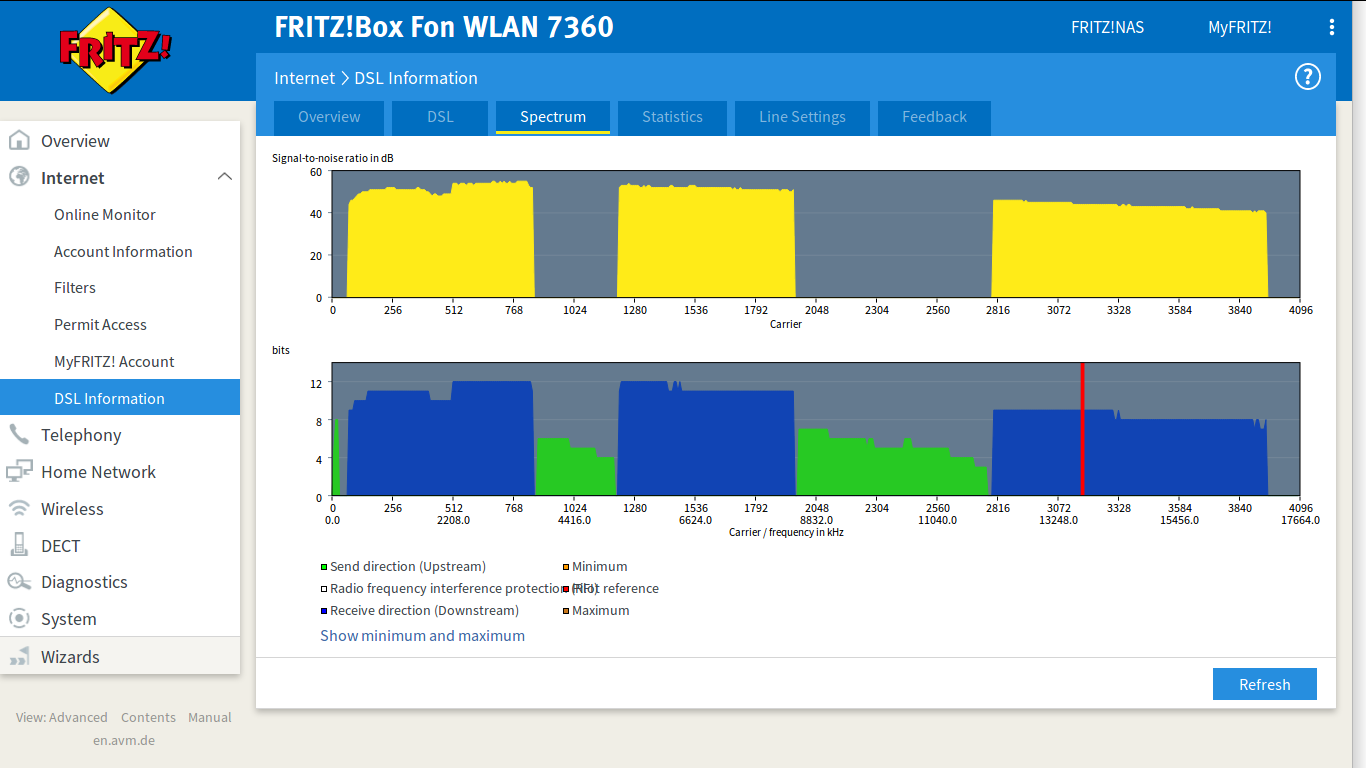This screenshot has width=1366, height=768.
Task: Click the Overview house icon in sidebar
Action: click(x=19, y=141)
